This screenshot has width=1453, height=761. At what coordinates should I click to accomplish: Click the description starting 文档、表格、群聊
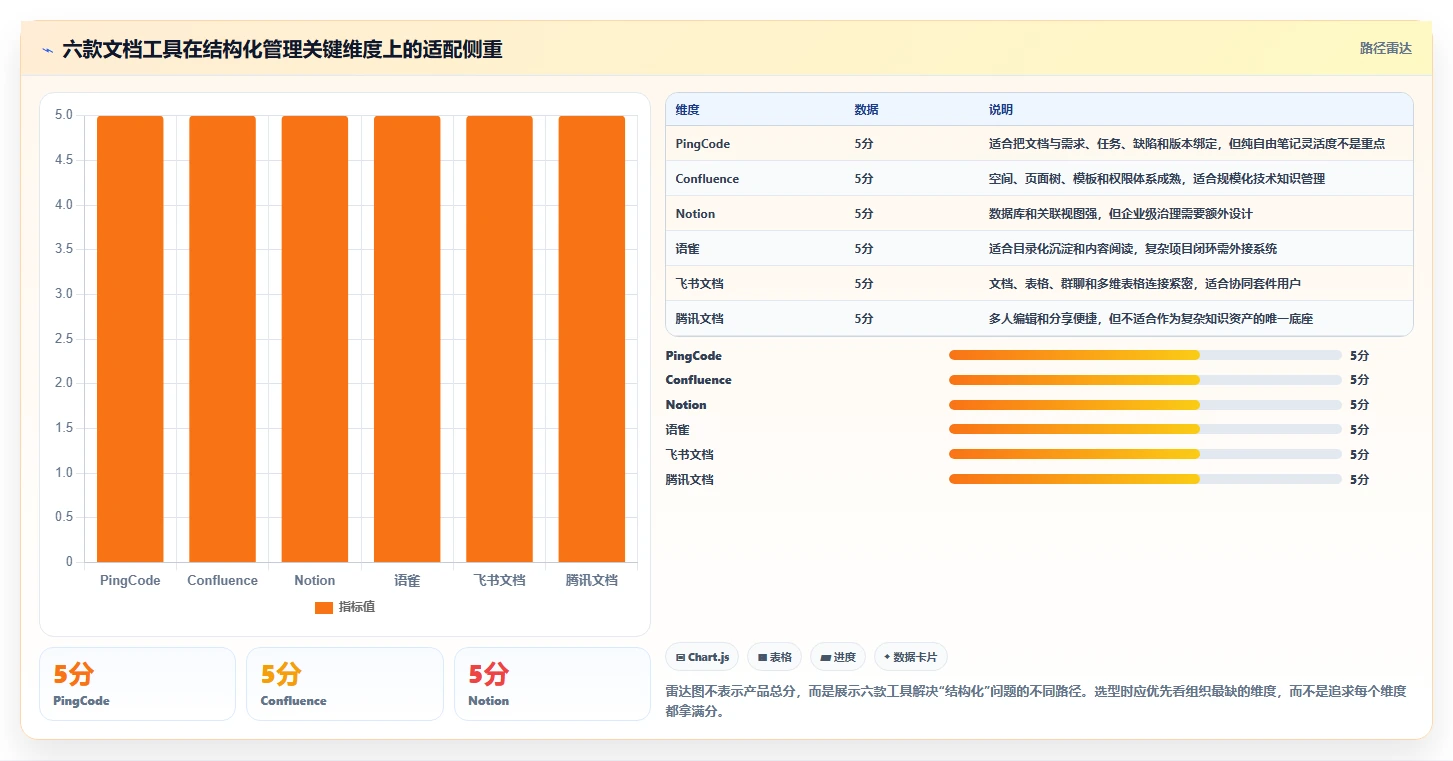(1145, 284)
